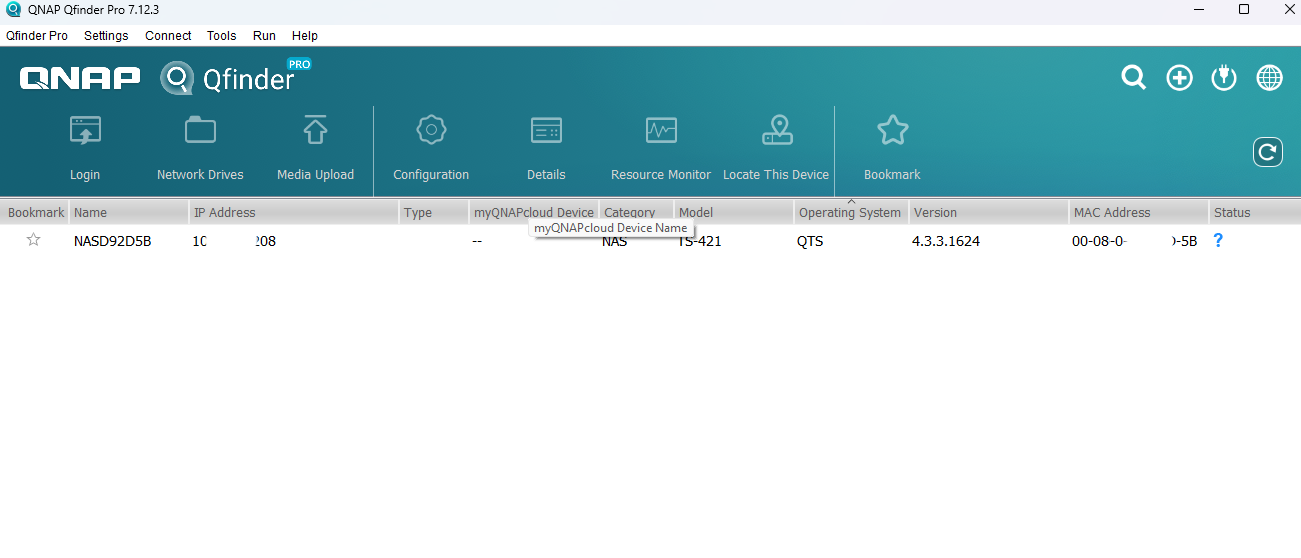
Task: Click the blue question mark status icon
Action: [1218, 240]
